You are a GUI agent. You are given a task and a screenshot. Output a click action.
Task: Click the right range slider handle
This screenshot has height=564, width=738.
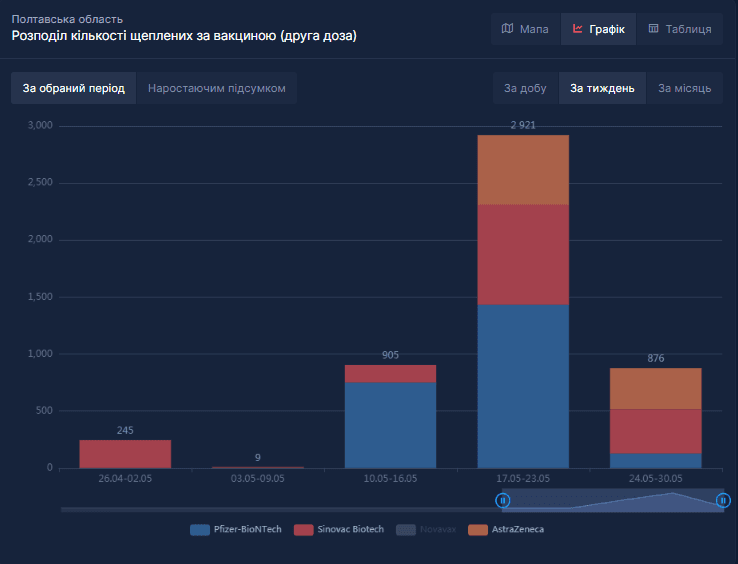723,500
